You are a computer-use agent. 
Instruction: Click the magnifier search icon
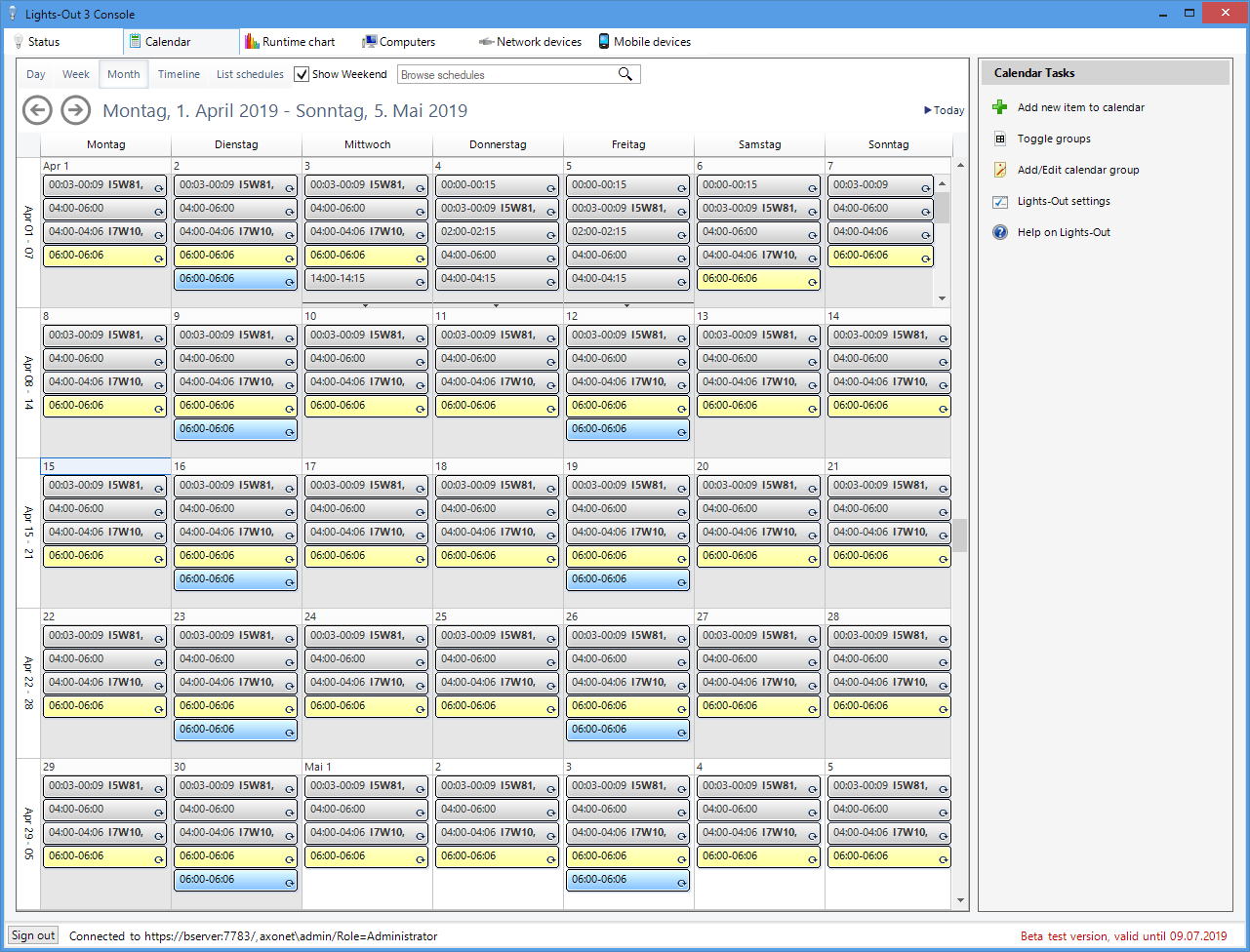625,74
